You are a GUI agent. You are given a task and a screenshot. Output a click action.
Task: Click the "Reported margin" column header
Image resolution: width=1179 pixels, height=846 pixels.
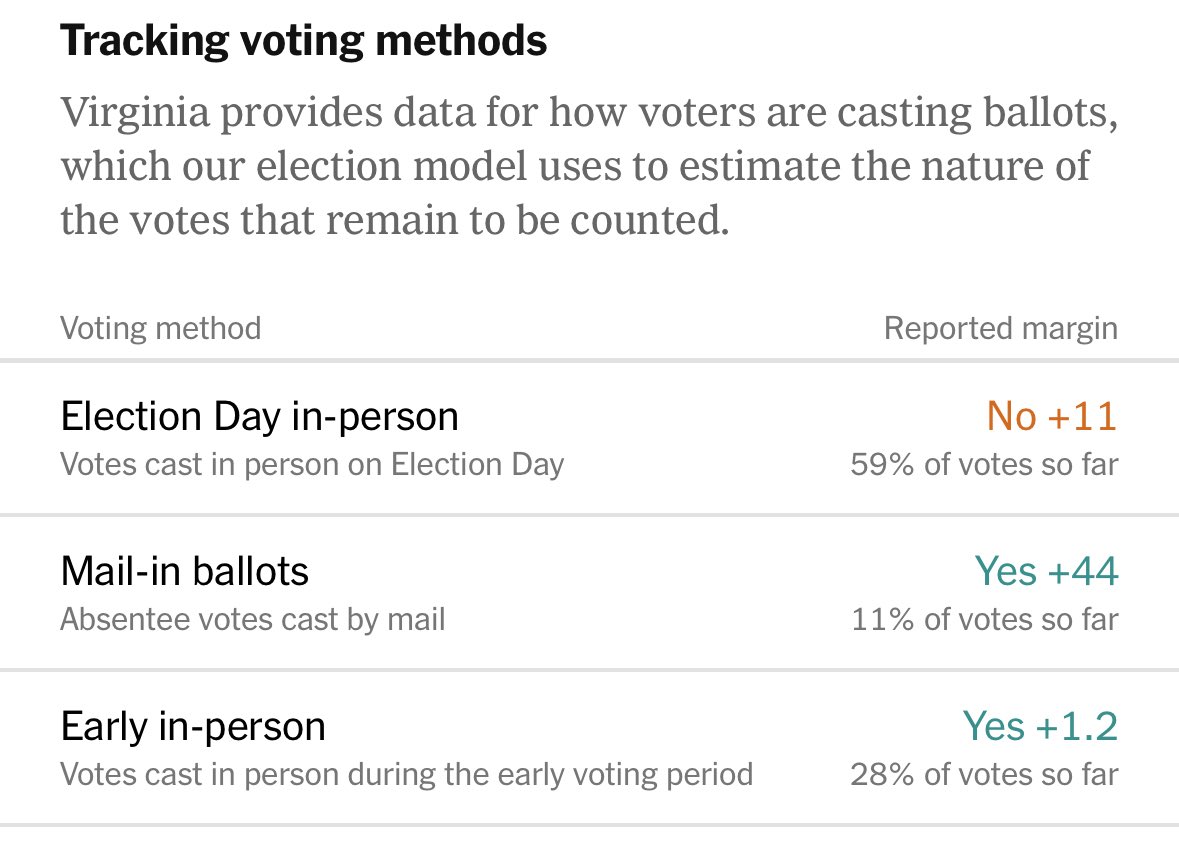click(x=1000, y=328)
